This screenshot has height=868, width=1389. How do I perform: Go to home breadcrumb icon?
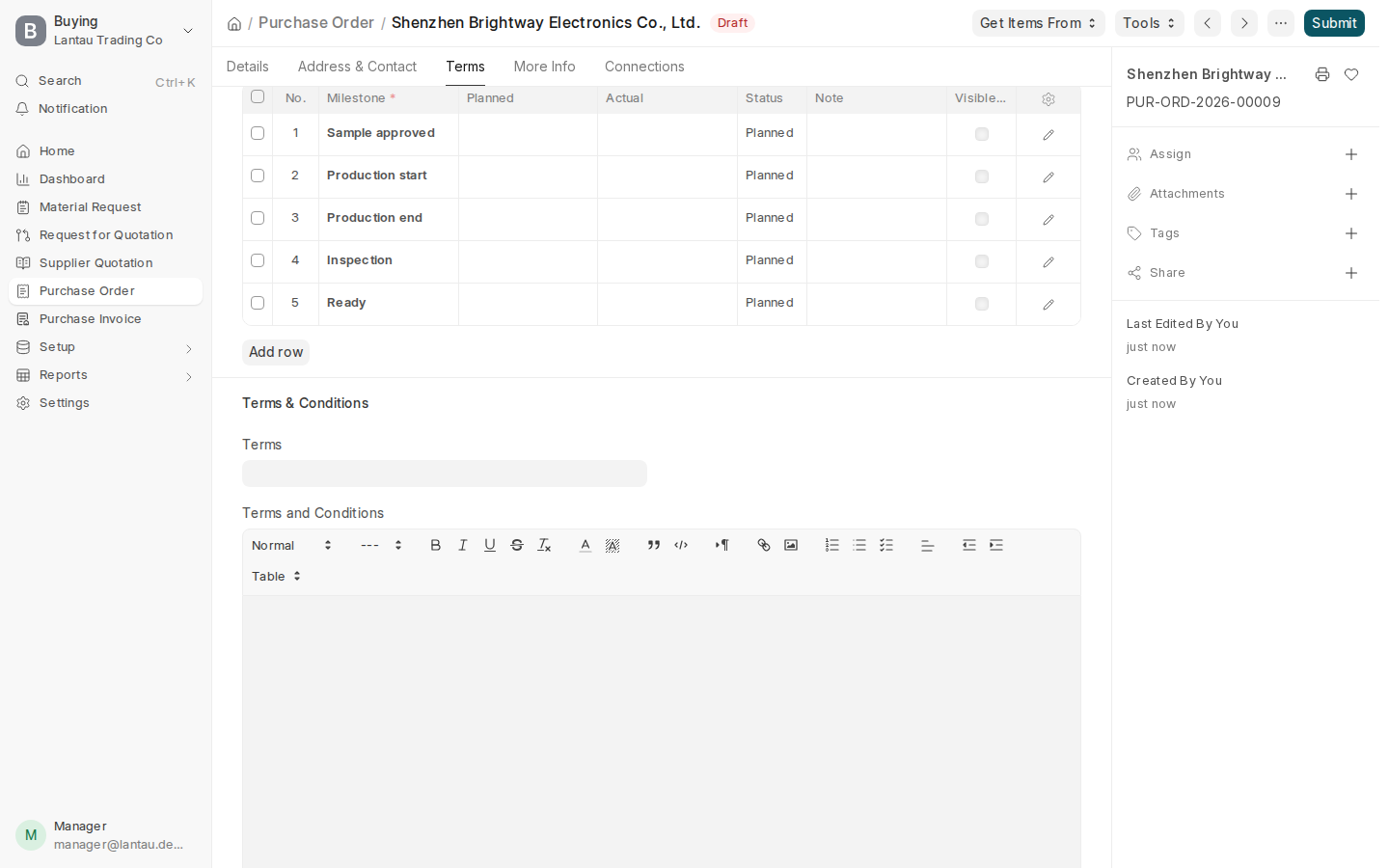coord(234,23)
